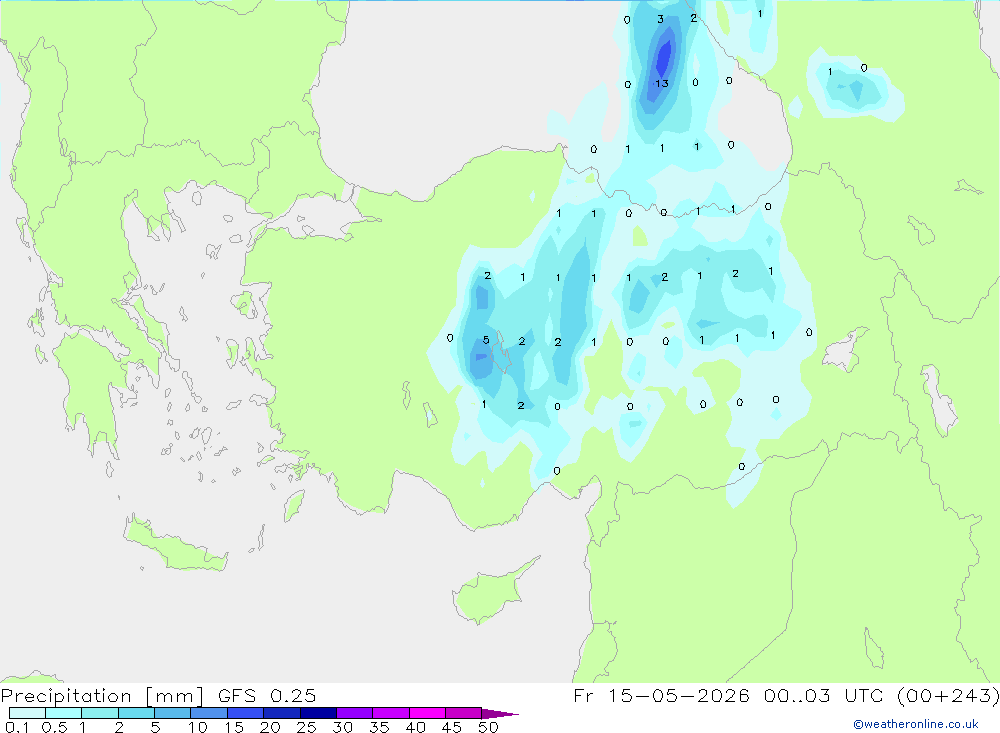Select the legend swatch between 1 and 2
The height and width of the screenshot is (733, 1000).
click(x=100, y=713)
